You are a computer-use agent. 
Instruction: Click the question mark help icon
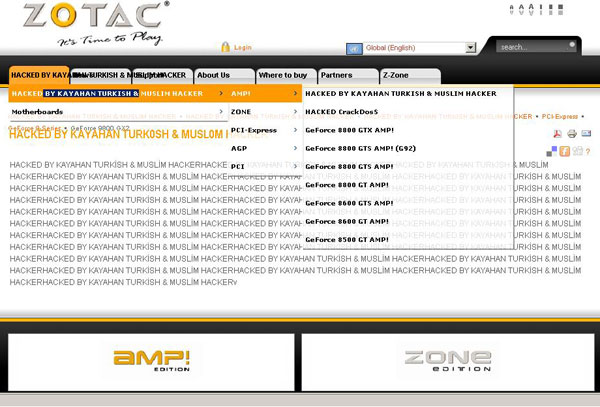[x=588, y=151]
